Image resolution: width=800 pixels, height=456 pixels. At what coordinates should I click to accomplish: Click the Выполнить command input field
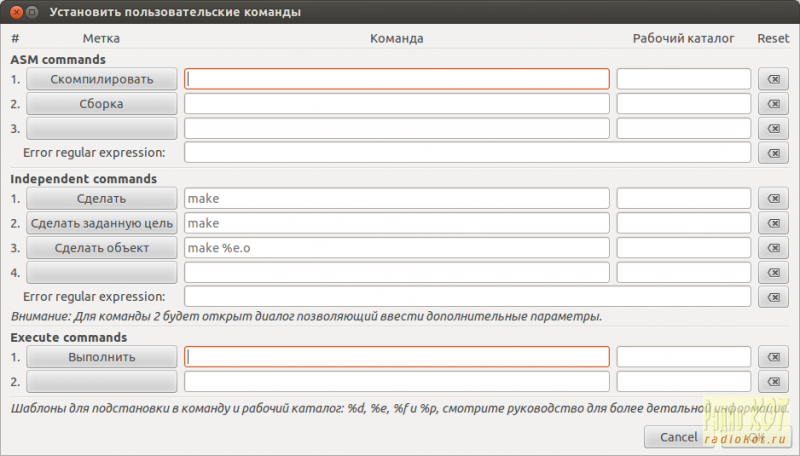tap(397, 358)
